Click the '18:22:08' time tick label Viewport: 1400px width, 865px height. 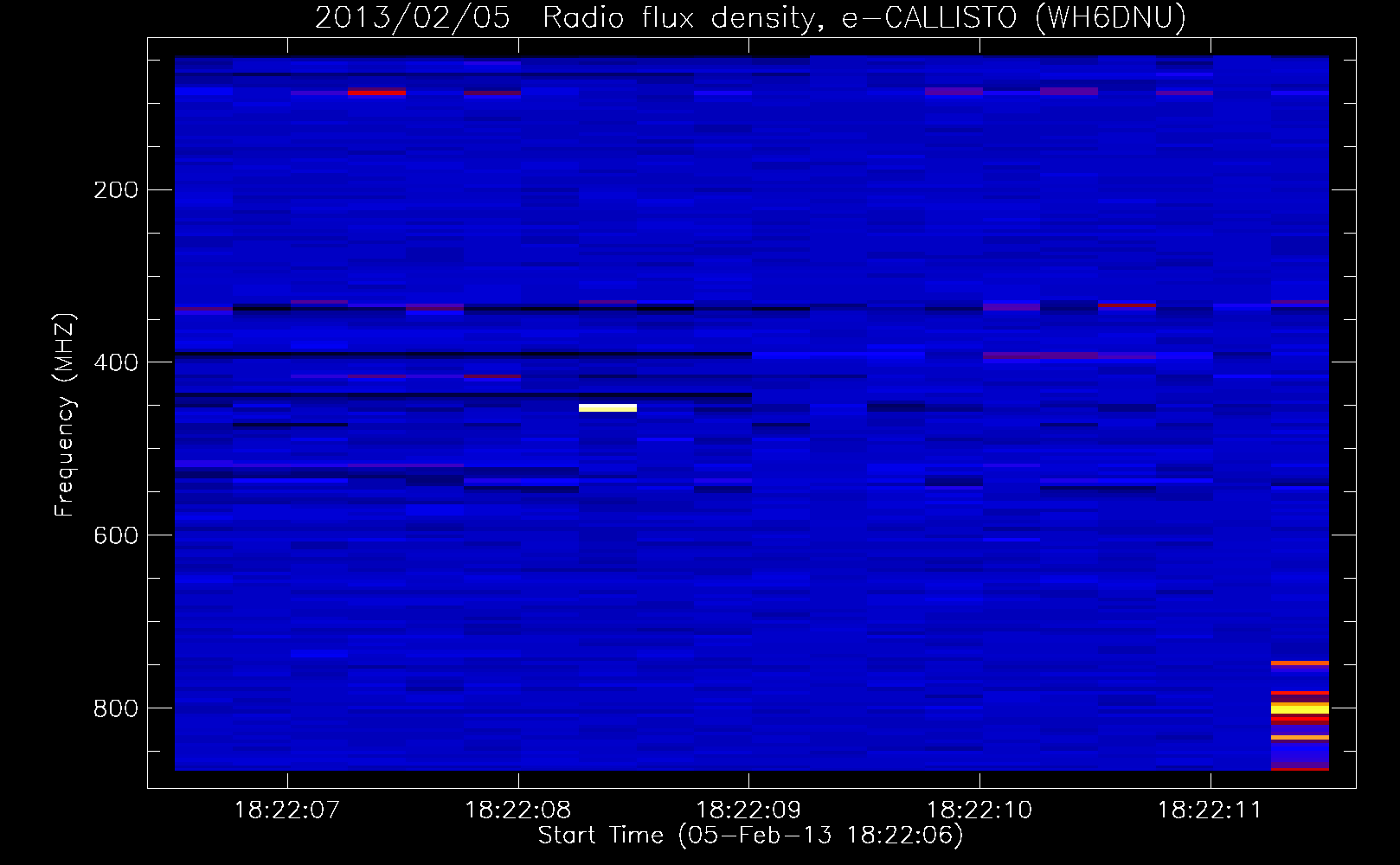pyautogui.click(x=518, y=811)
